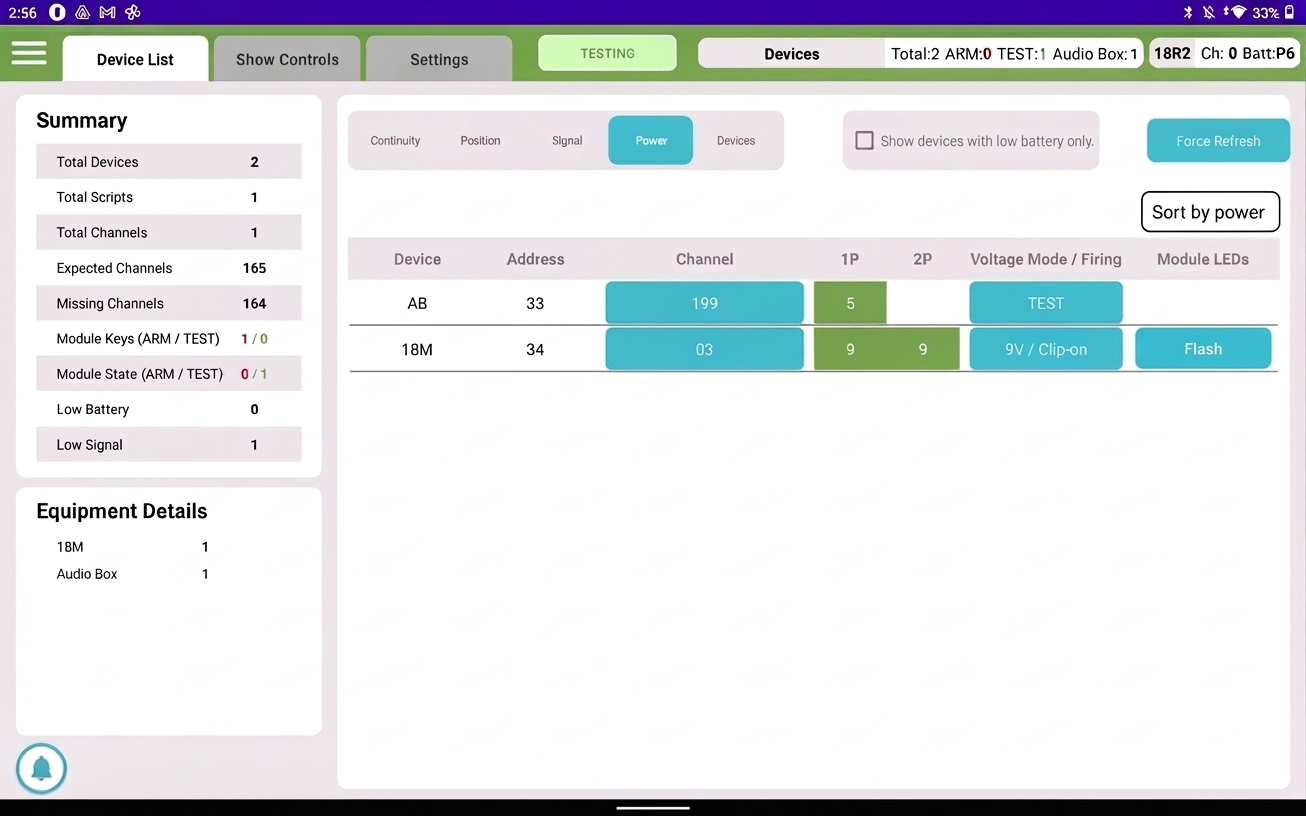Open the hamburger navigation menu
The width and height of the screenshot is (1306, 816).
tap(30, 55)
